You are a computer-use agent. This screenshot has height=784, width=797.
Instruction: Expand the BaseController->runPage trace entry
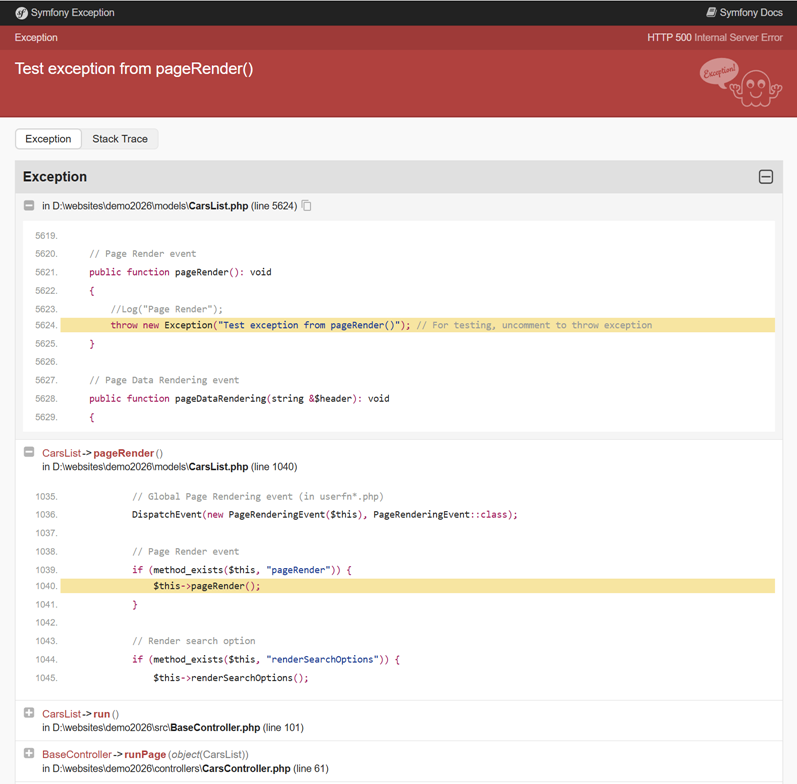point(29,753)
